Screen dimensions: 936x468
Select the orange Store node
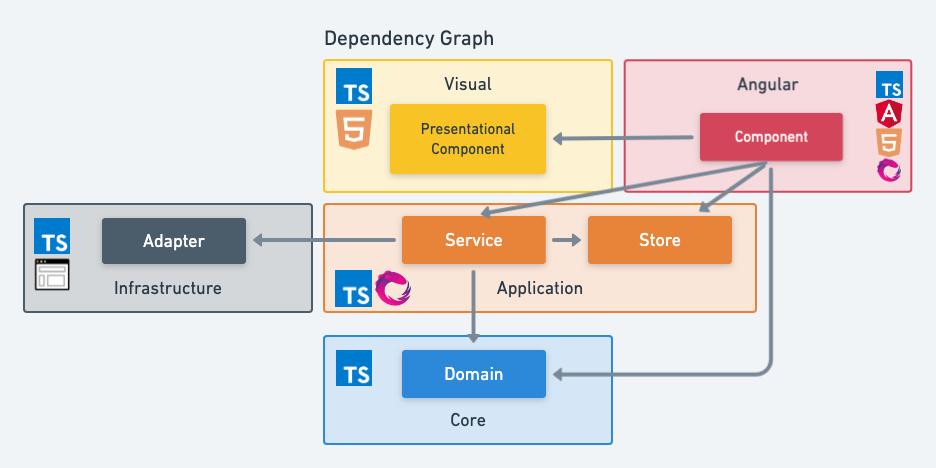tap(659, 240)
